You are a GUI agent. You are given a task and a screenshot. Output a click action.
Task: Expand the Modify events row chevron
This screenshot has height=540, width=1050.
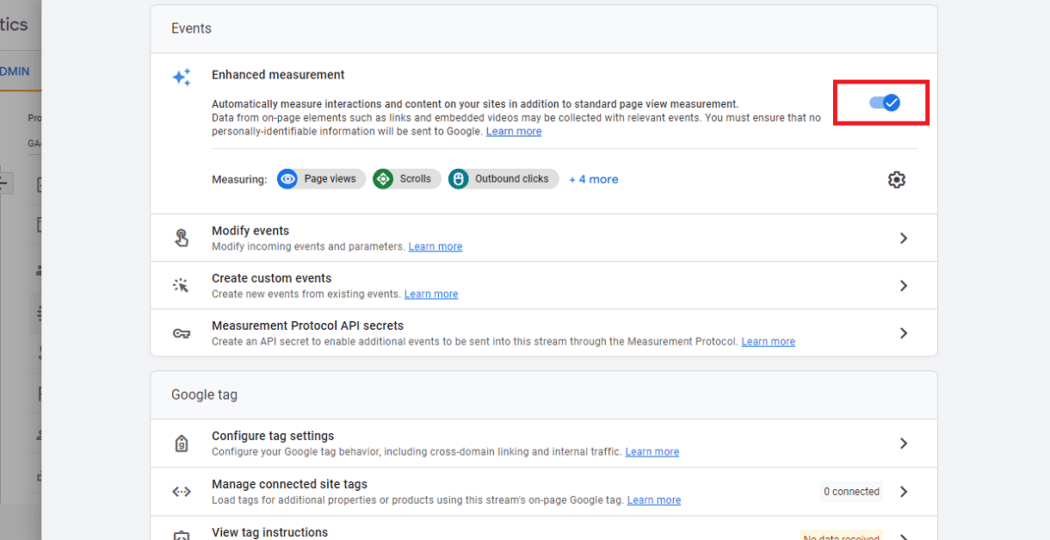pos(903,238)
